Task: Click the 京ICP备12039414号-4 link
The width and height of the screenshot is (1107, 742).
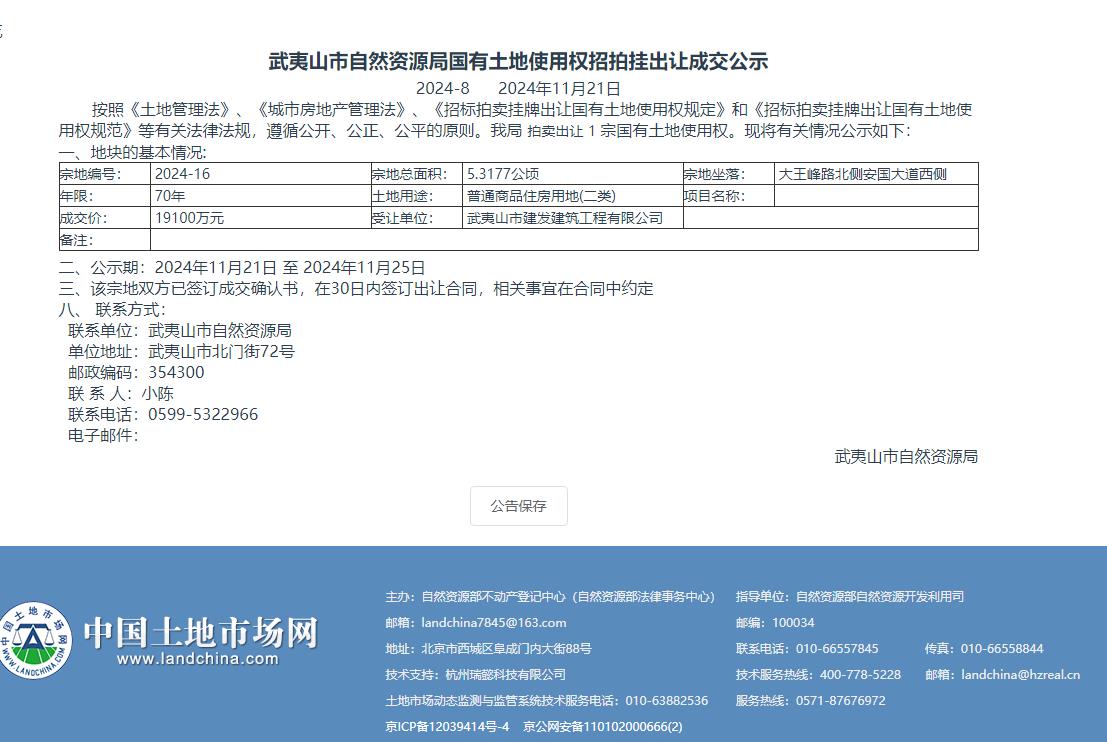Action: 447,726
